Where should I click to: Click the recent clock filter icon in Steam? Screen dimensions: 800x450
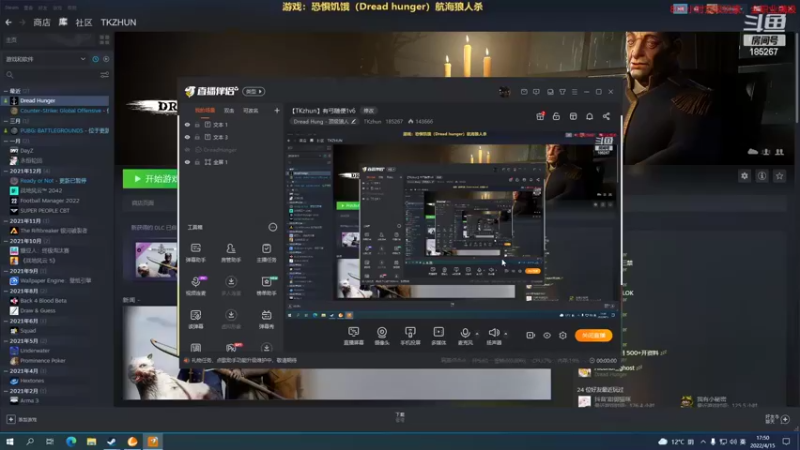(x=95, y=59)
